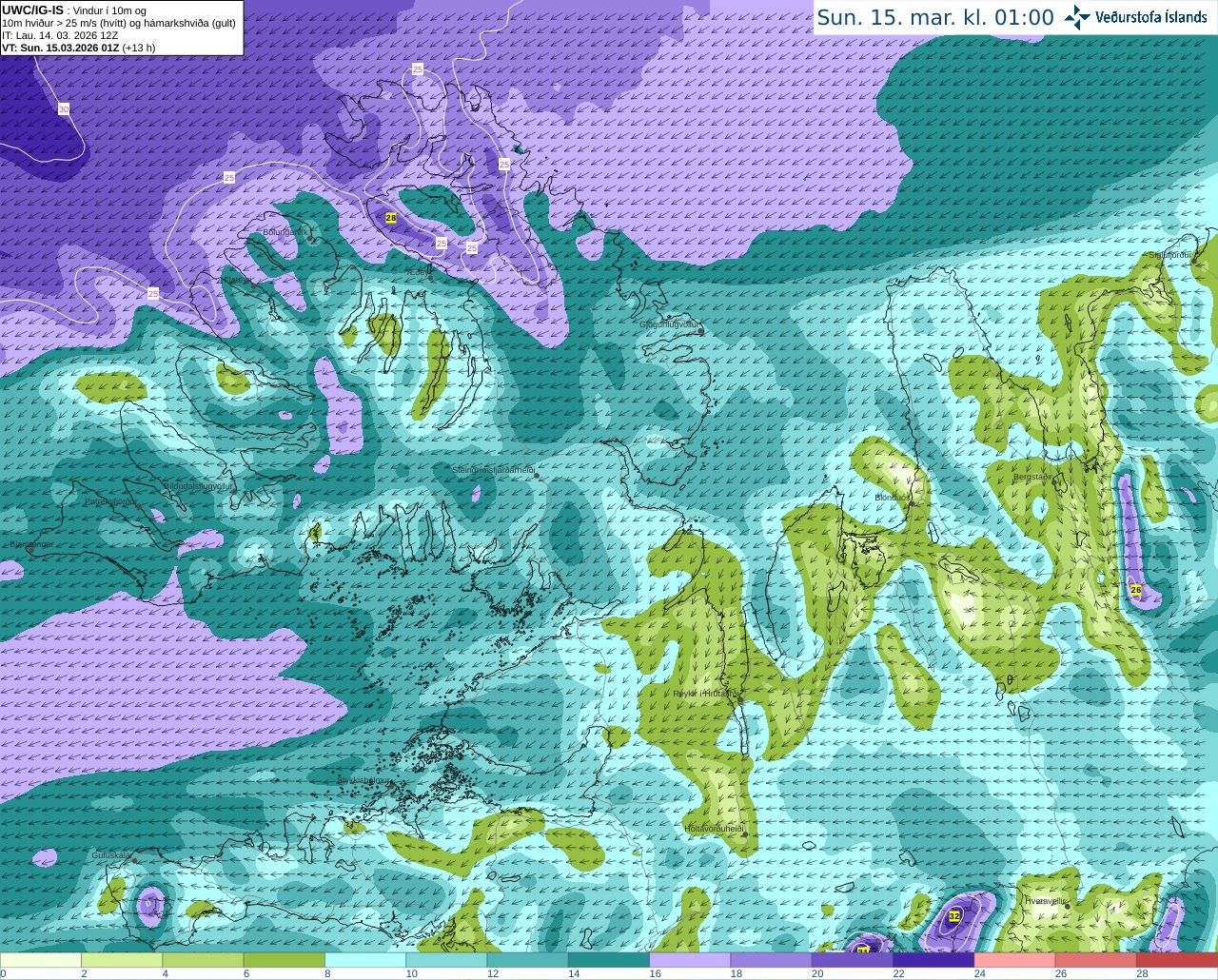The image size is (1218, 980).
Task: Select the Holtavörðuheiði station label
Action: (x=714, y=829)
